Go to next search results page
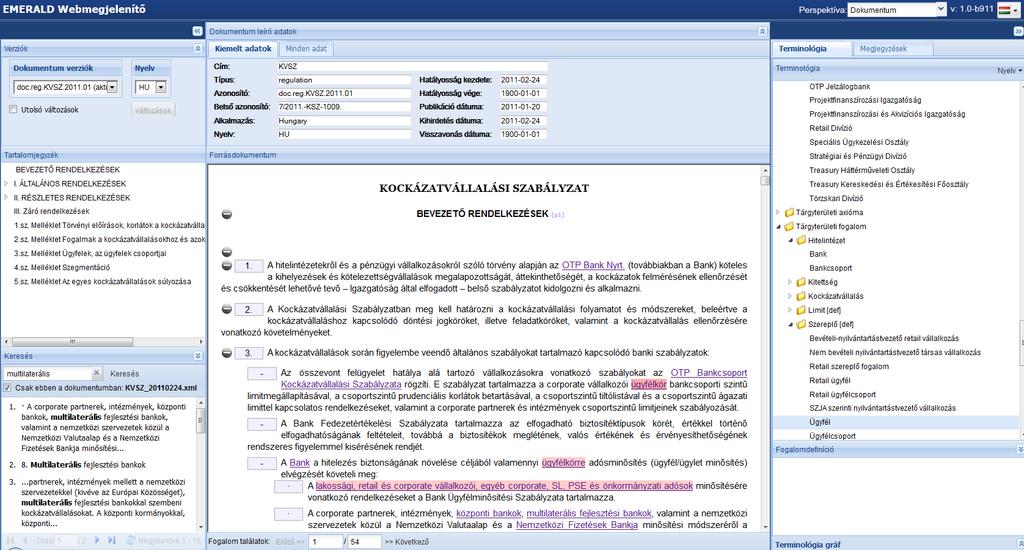This screenshot has width=1024, height=550. (97, 540)
